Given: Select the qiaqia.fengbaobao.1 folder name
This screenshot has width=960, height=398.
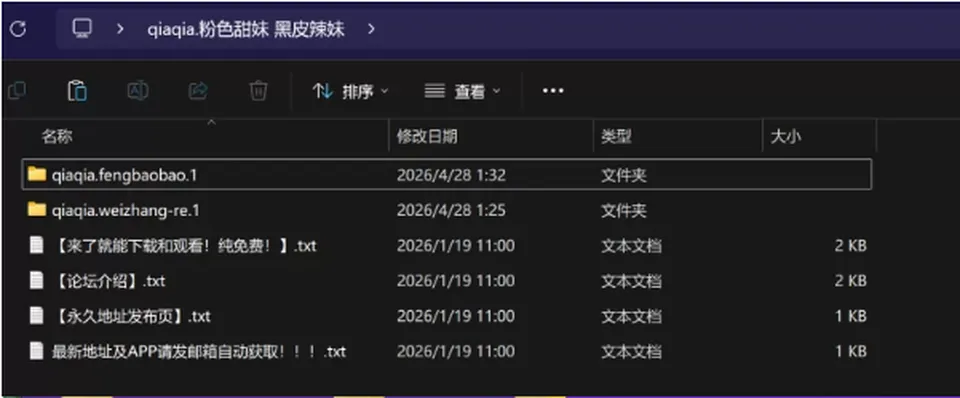Looking at the screenshot, I should (x=125, y=176).
